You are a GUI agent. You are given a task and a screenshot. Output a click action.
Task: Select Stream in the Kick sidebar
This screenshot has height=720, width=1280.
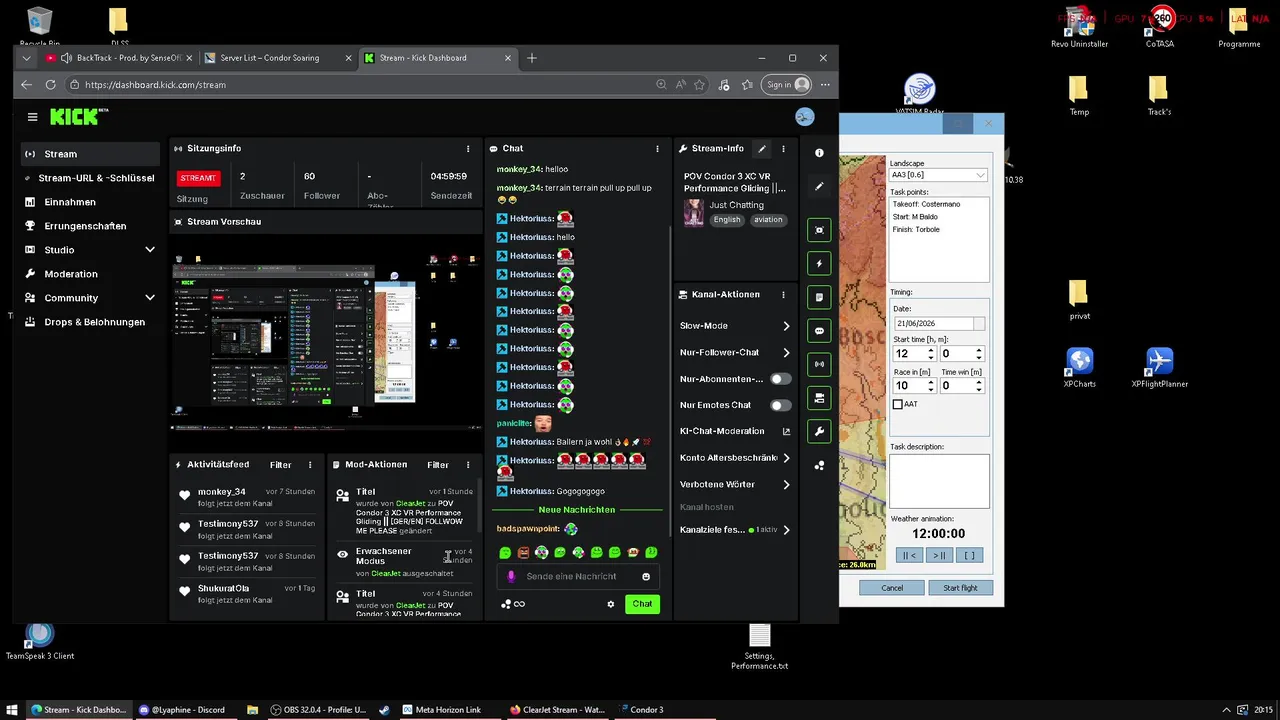pyautogui.click(x=90, y=154)
